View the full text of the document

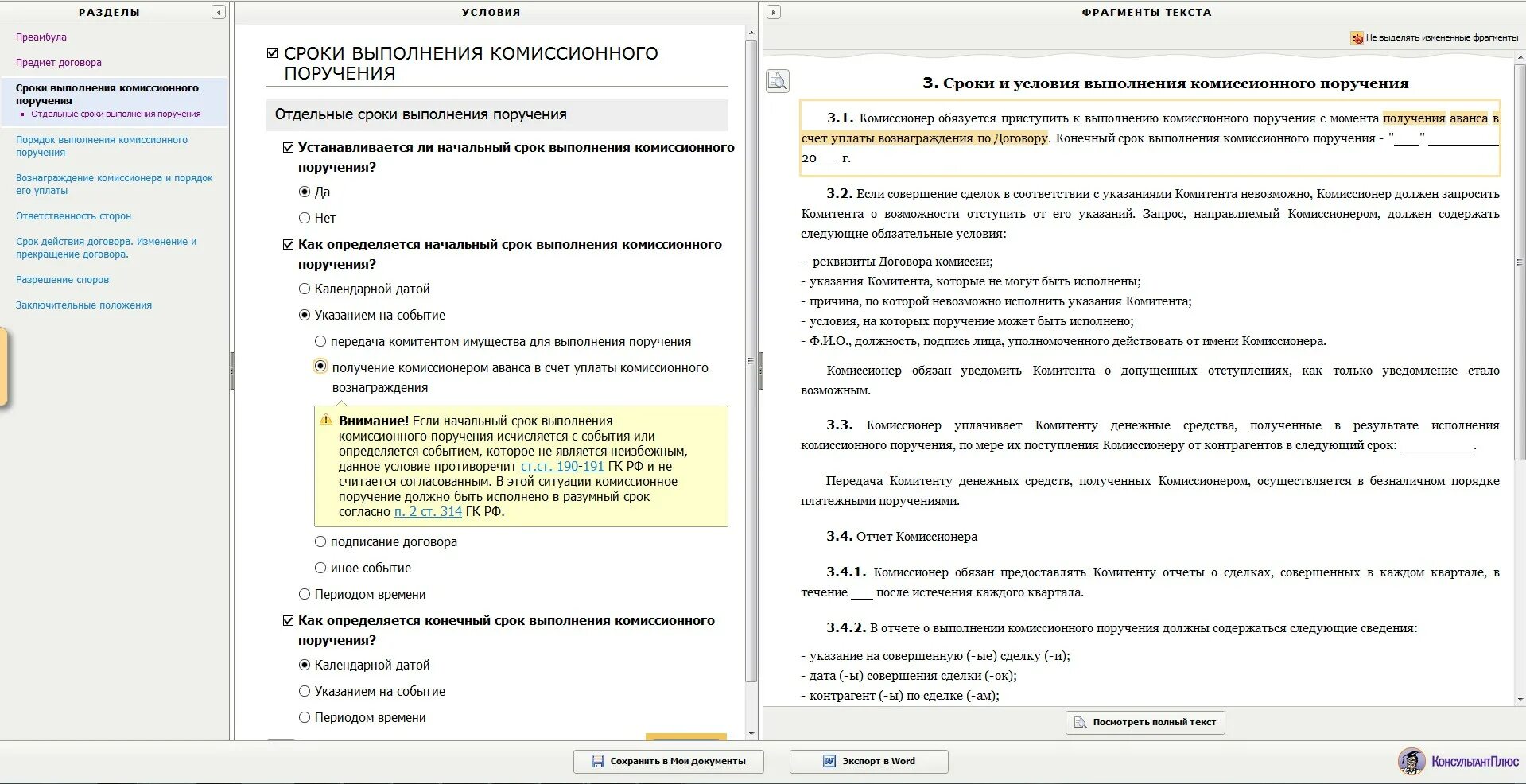coord(1145,722)
